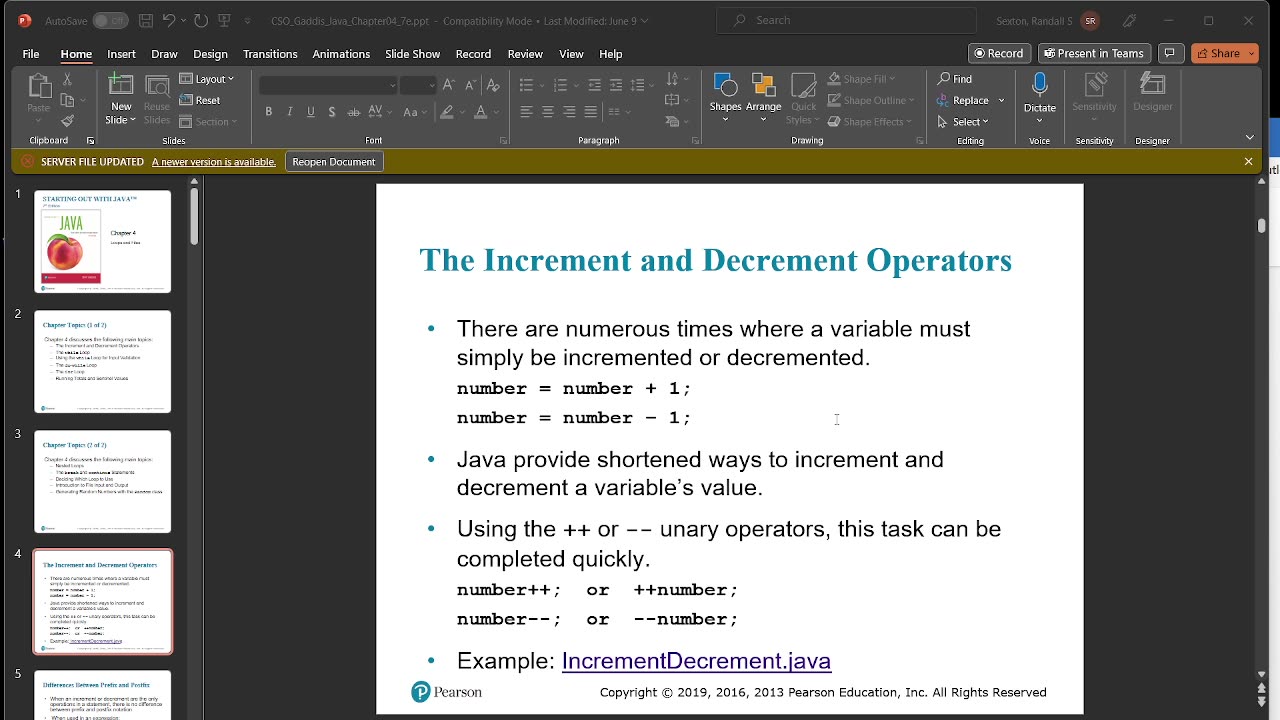
Task: Justify text alignment icon
Action: (591, 112)
